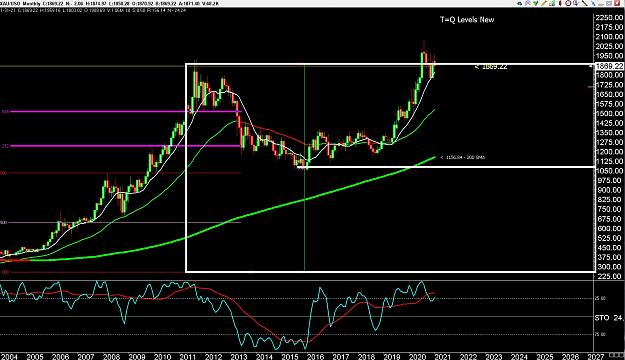Click the 'T=Q Levels New' chart annotation

467,20
